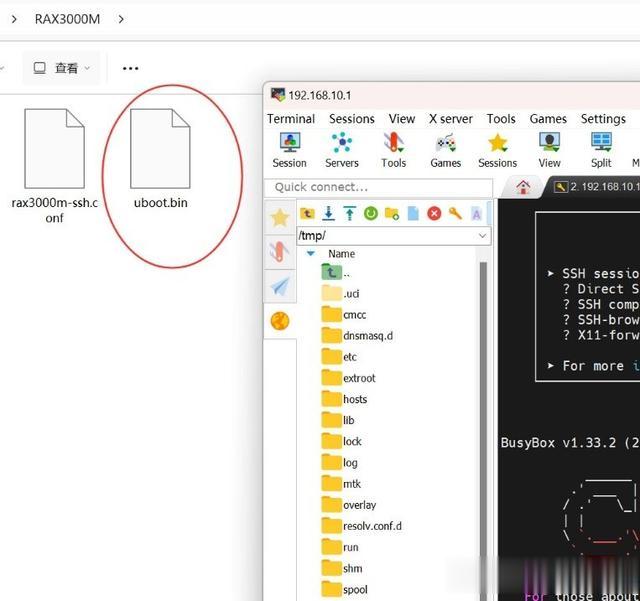640x601 pixels.
Task: Open the X server menu
Action: coord(451,119)
